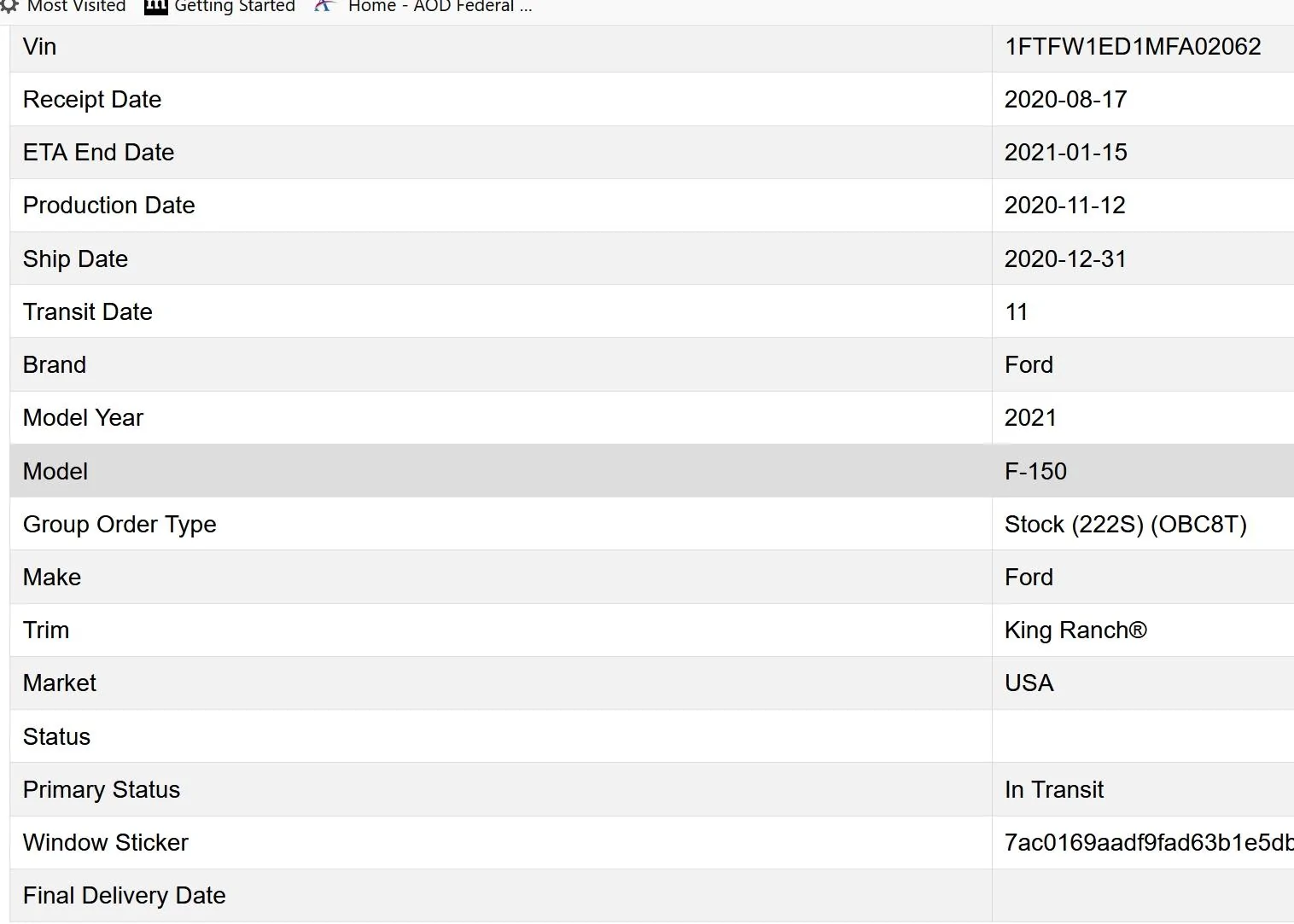Select the VIN value 1FTFW1ED1MFA02062
This screenshot has height=924, width=1294.
tap(1132, 47)
